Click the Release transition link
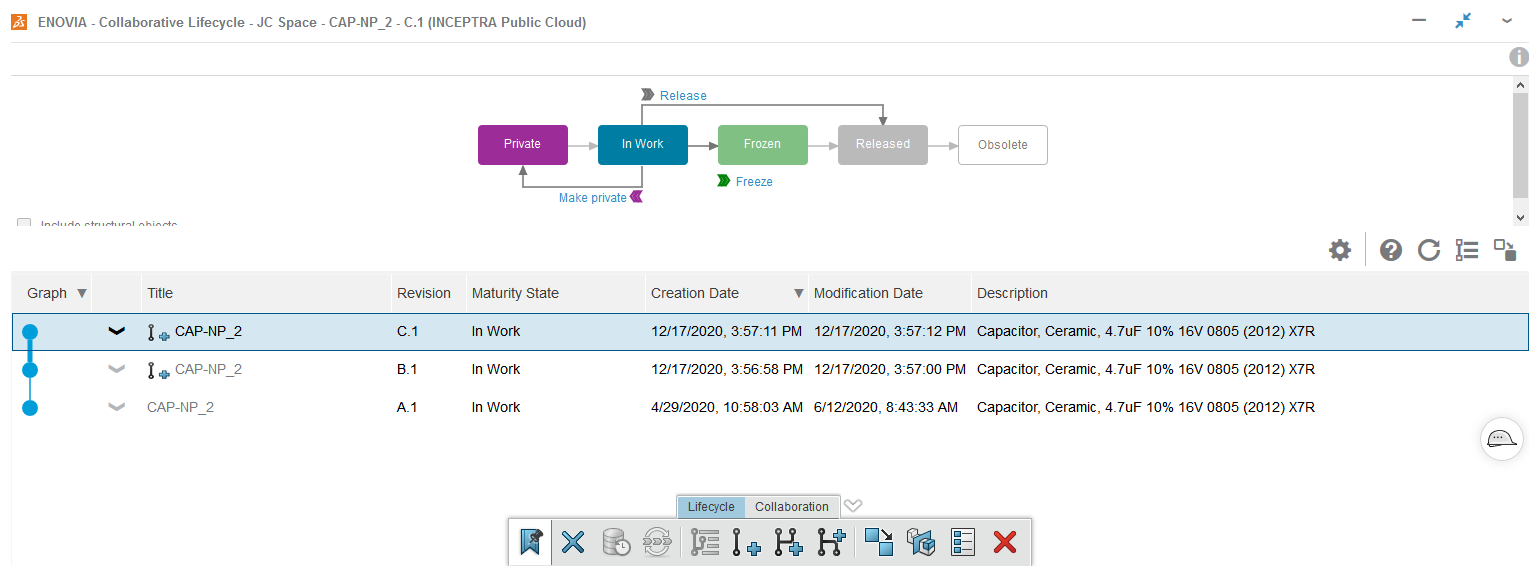Screen dimensions: 1535x572 point(683,96)
